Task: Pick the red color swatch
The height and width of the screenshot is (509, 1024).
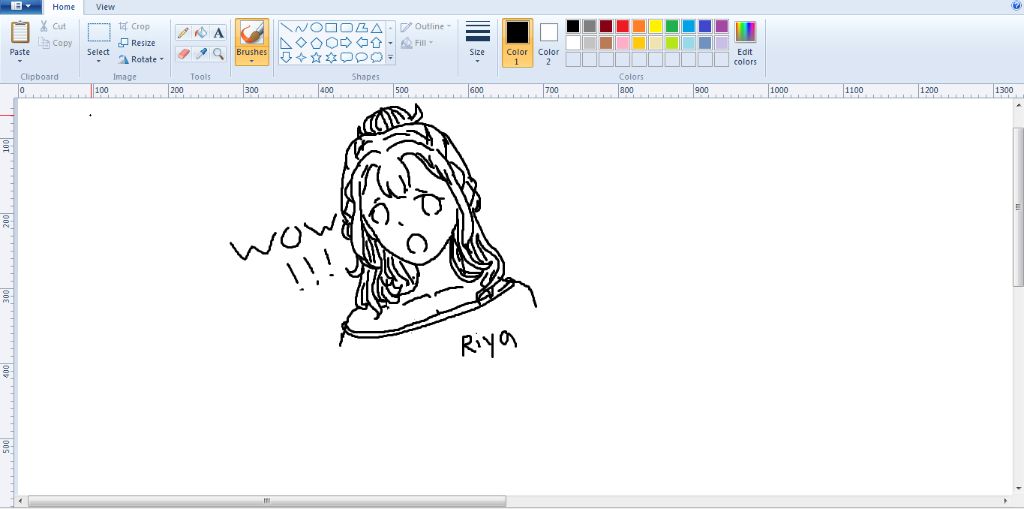Action: 622,26
